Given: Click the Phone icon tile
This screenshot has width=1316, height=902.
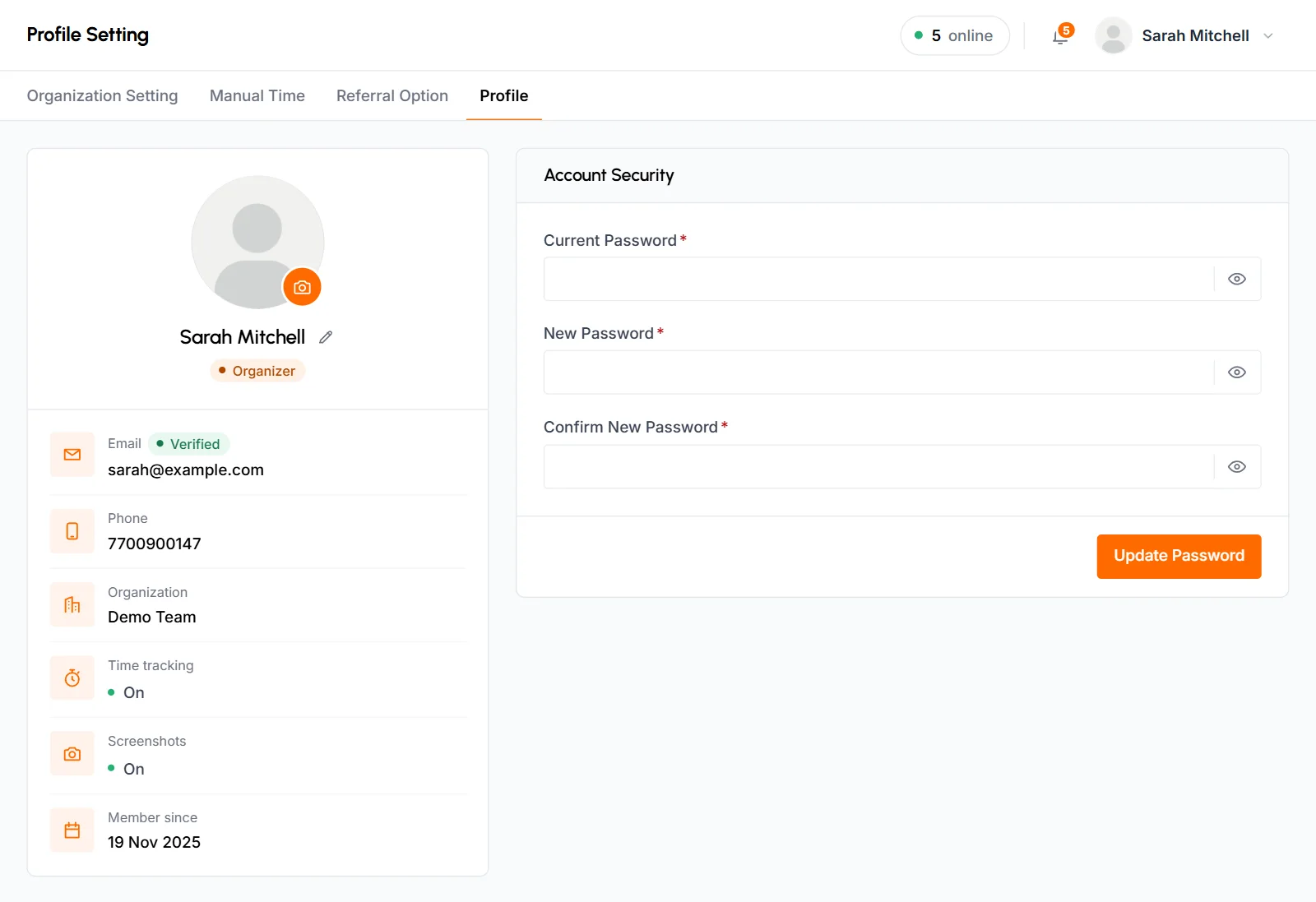Looking at the screenshot, I should click(x=72, y=531).
